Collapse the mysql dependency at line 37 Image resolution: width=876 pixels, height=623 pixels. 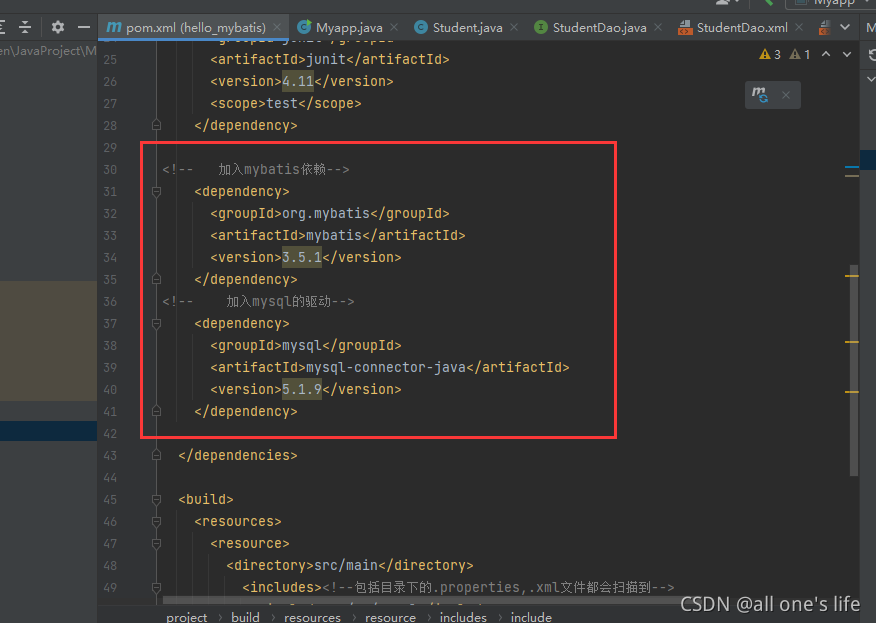tap(156, 324)
